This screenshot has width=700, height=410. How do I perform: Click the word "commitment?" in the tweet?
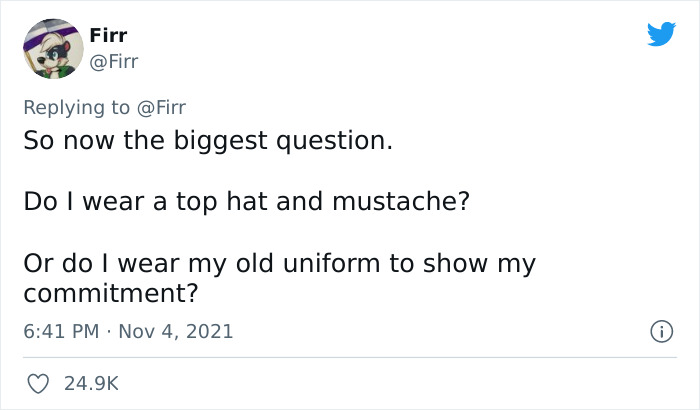[x=110, y=295]
